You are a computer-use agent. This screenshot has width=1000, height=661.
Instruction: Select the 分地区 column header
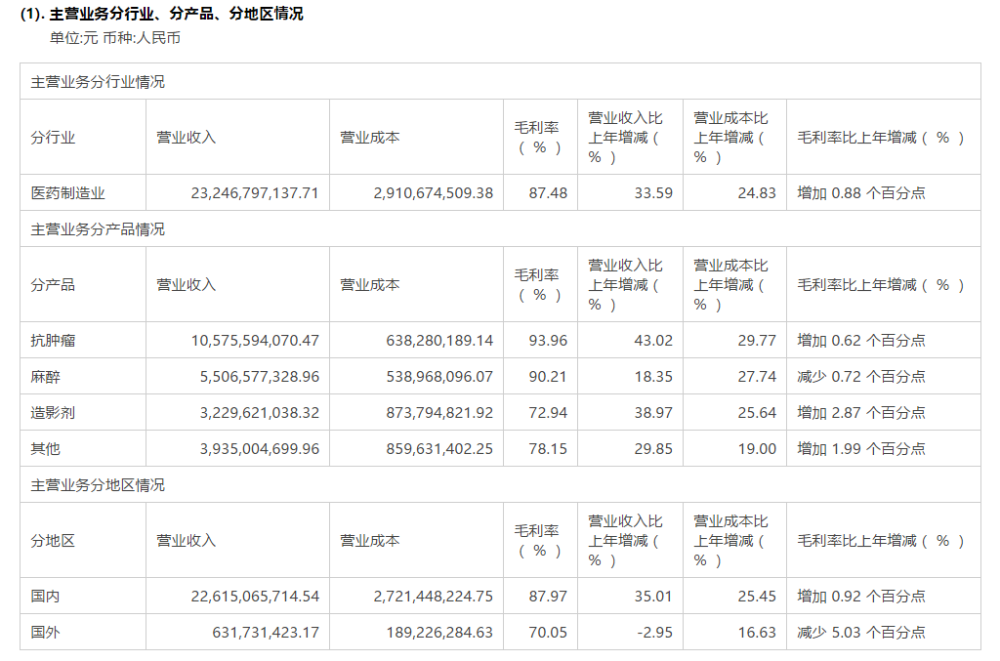tap(53, 540)
